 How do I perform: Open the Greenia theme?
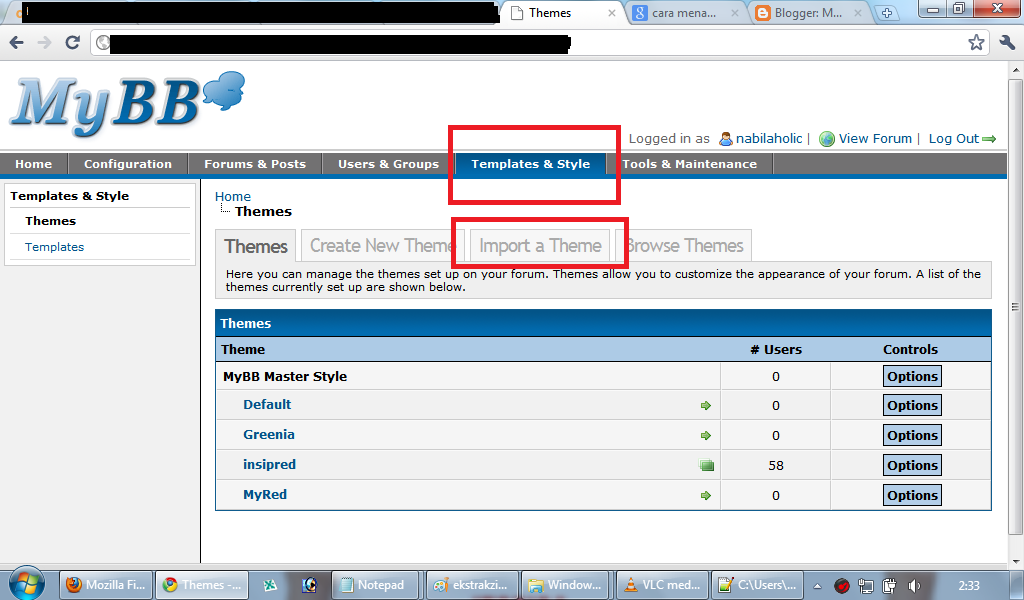point(268,434)
